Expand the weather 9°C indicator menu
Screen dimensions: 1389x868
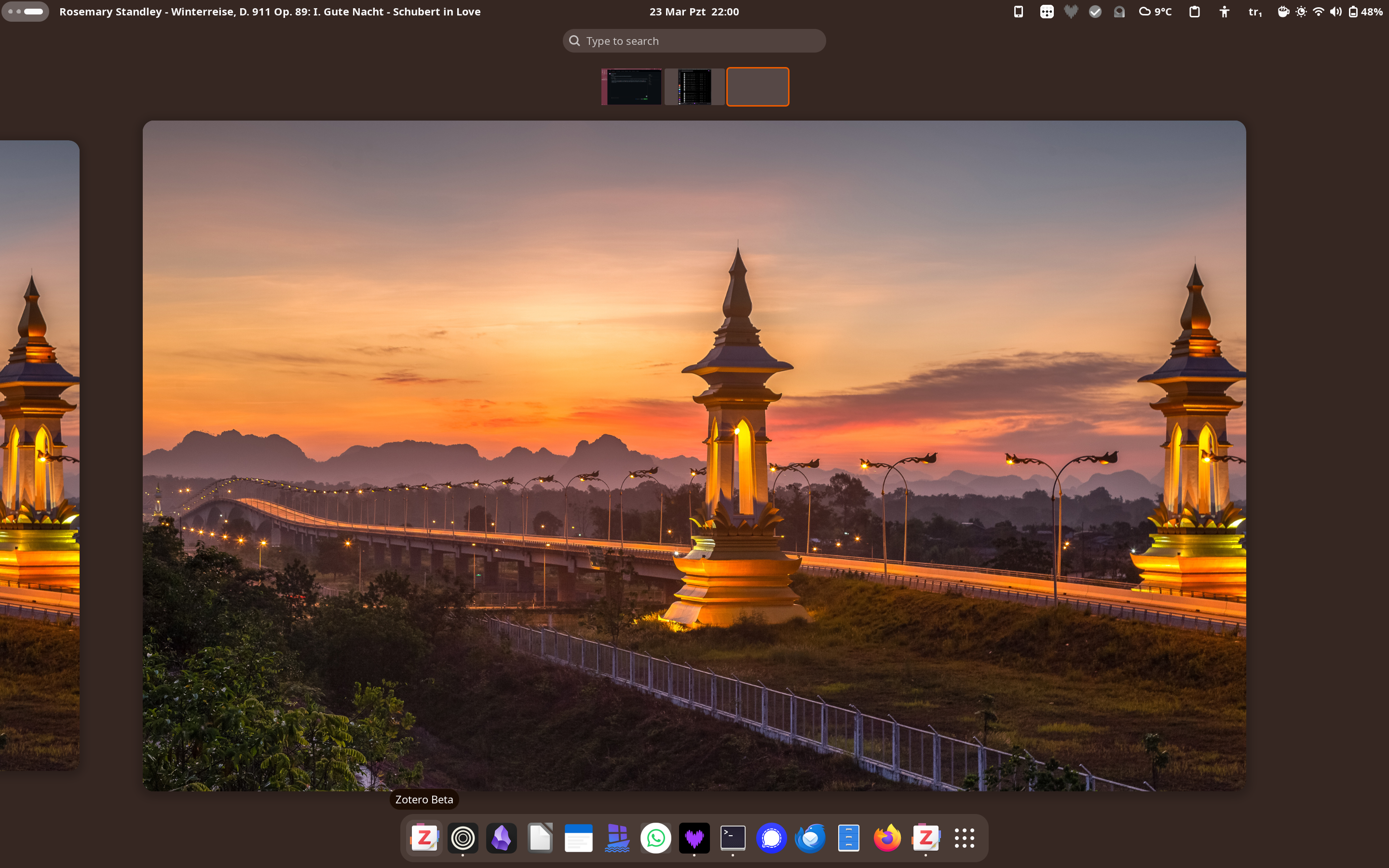(1155, 12)
